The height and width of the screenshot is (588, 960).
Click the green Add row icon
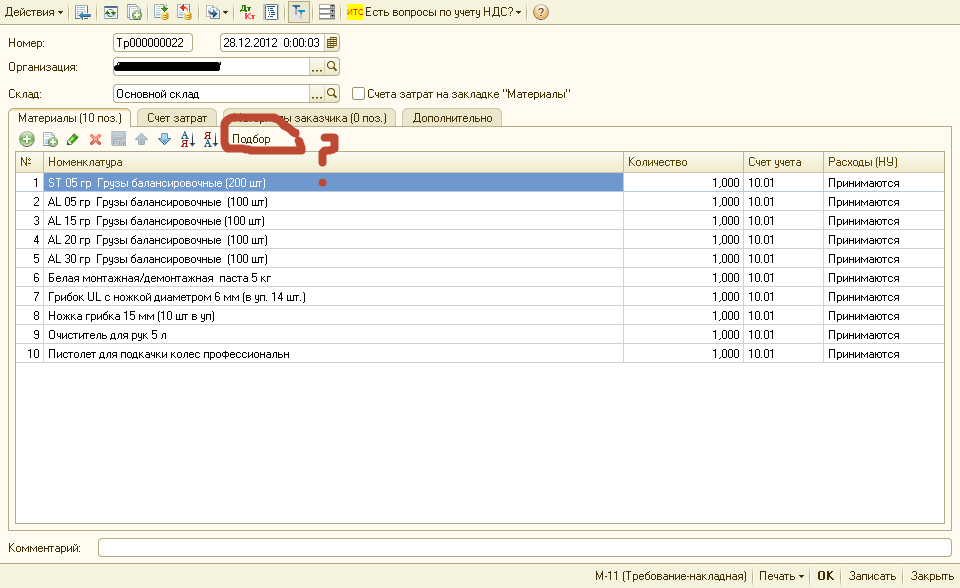coord(27,140)
